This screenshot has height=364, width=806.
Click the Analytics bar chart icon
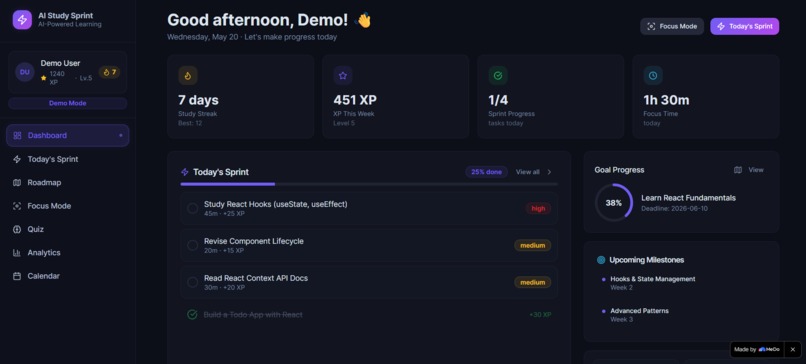tap(17, 253)
